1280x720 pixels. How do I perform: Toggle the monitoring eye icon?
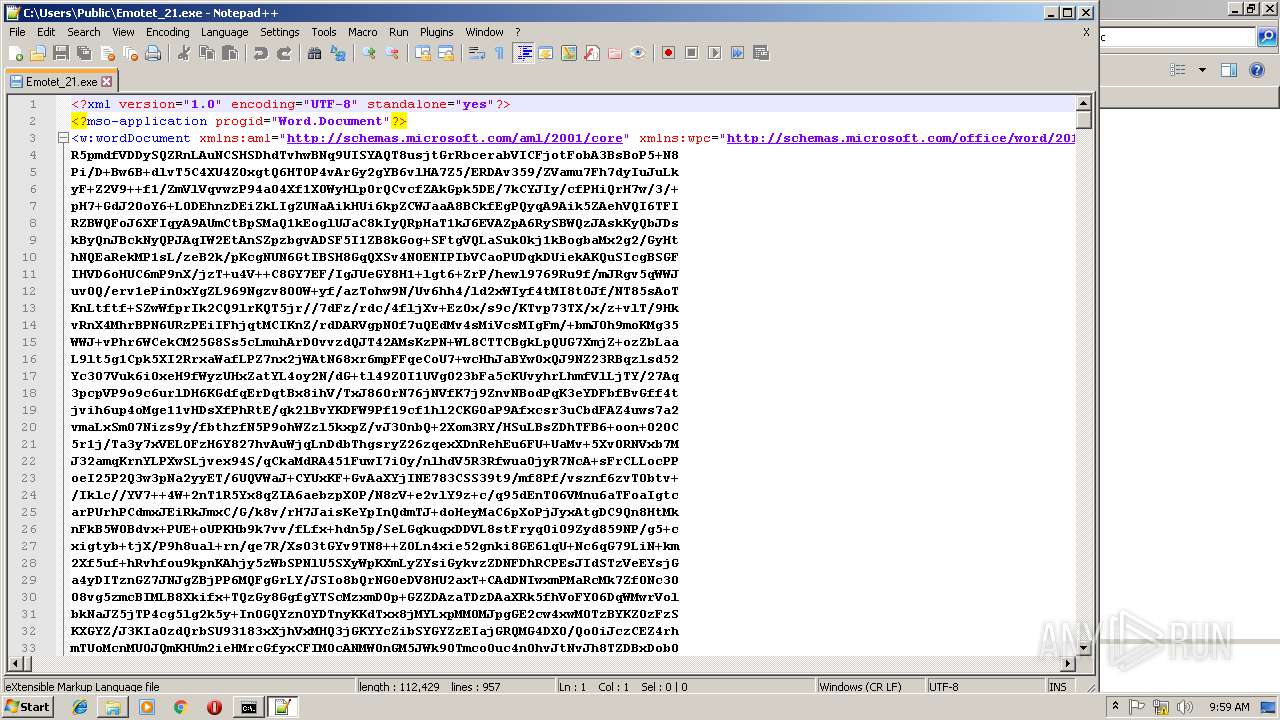click(x=638, y=53)
